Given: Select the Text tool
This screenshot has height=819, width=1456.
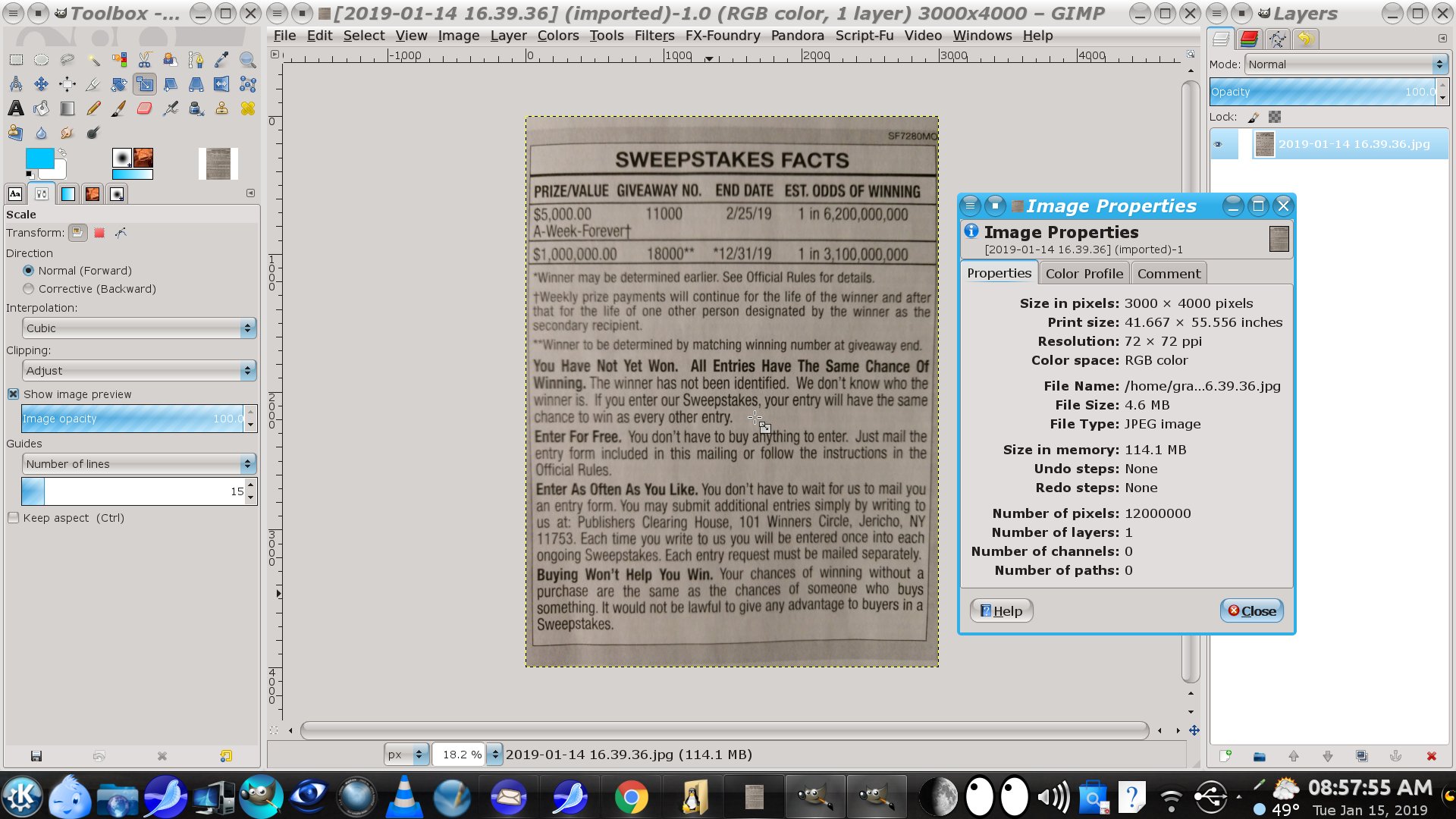Looking at the screenshot, I should [x=15, y=108].
